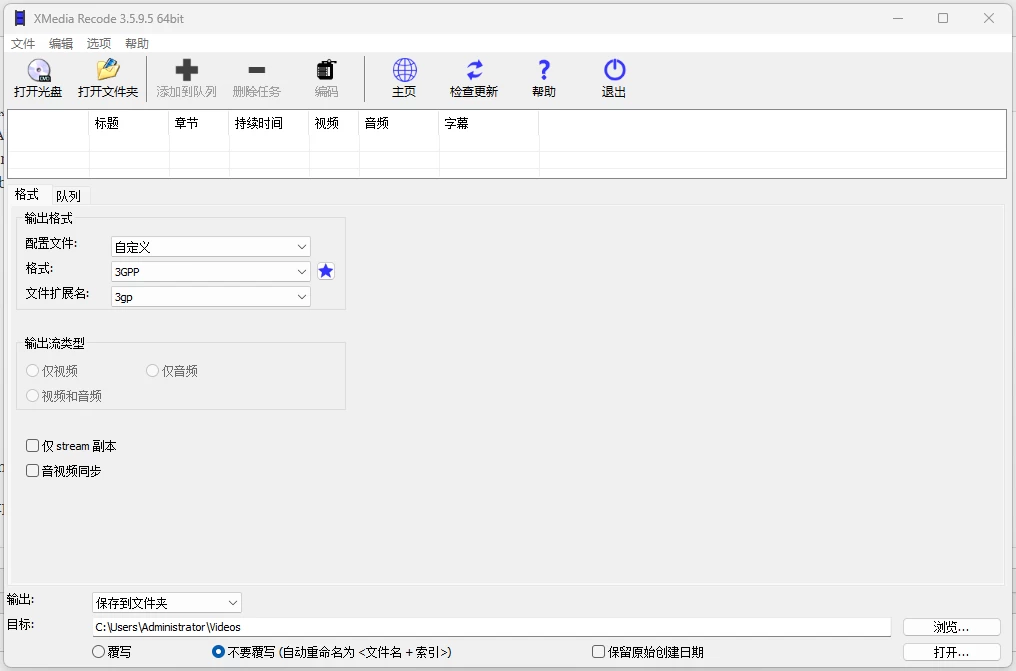Click the 浏览... button
Viewport: 1016px width, 671px height.
(950, 626)
